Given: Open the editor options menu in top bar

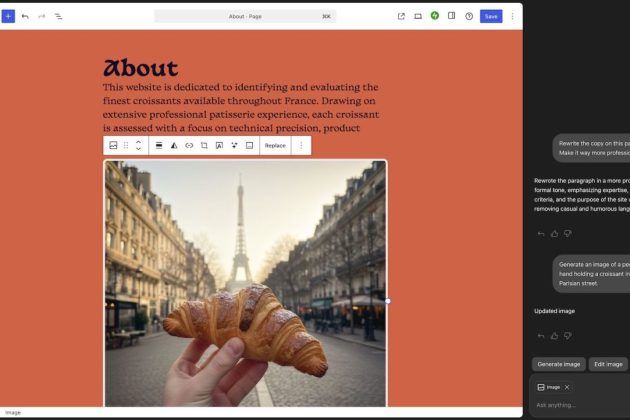Looking at the screenshot, I should pos(513,16).
